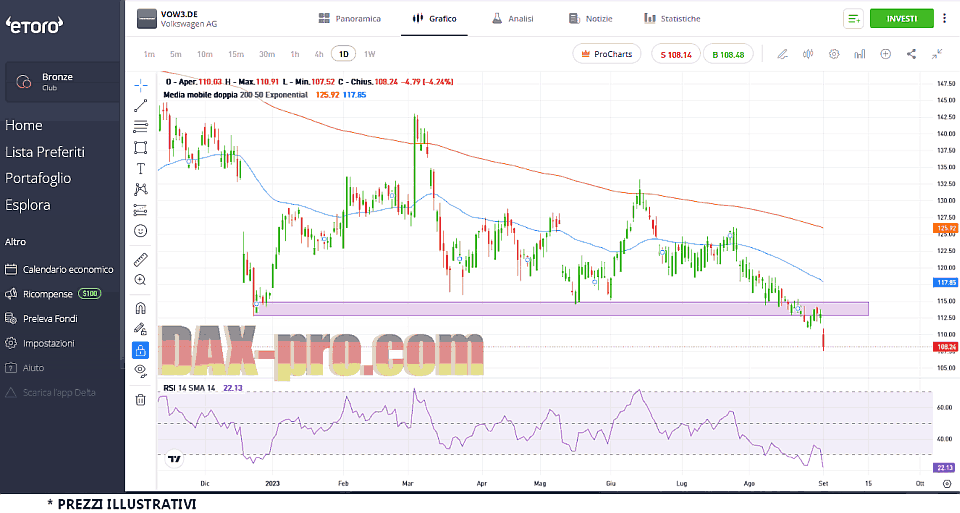Open the drawing pencil tool in top toolbar
The image size is (960, 513).
(782, 54)
